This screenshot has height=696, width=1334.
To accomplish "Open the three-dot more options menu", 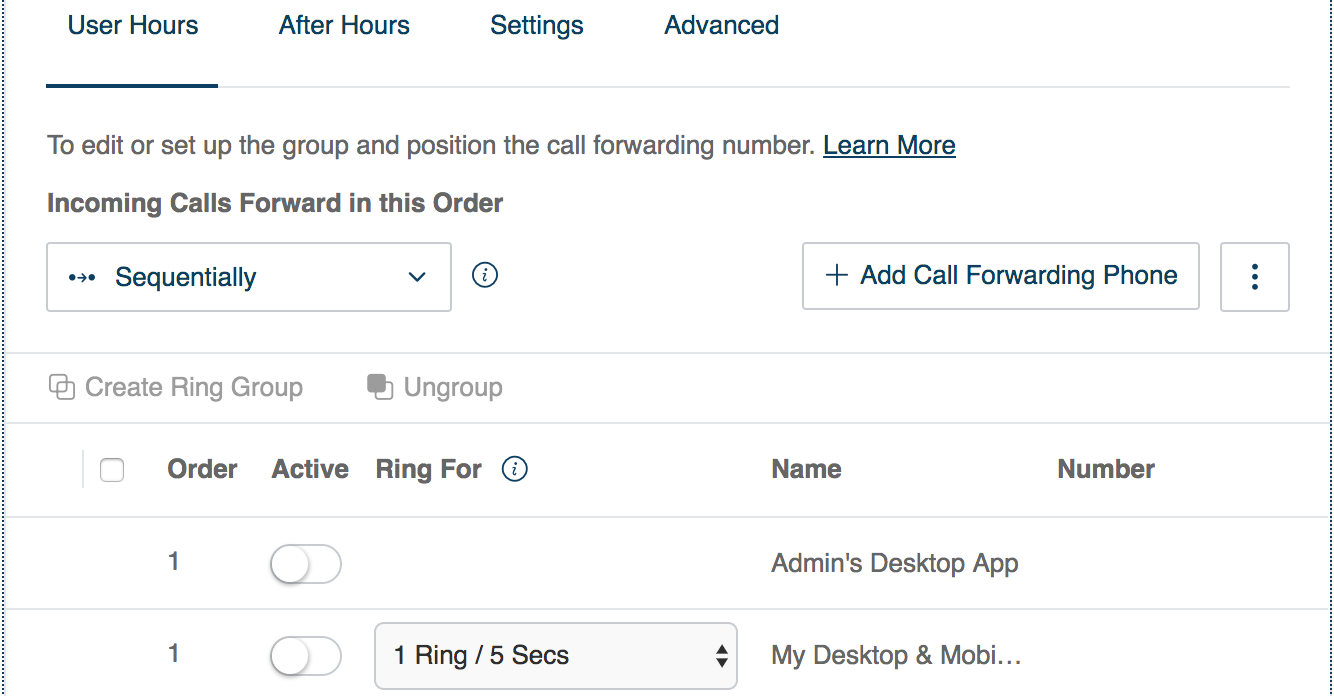I will pos(1255,277).
